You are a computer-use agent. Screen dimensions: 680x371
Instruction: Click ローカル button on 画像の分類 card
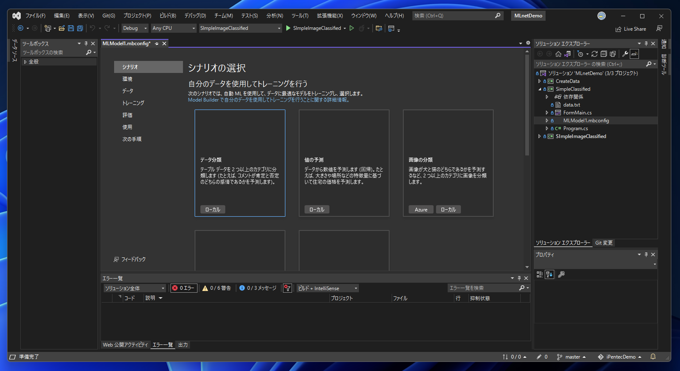448,210
